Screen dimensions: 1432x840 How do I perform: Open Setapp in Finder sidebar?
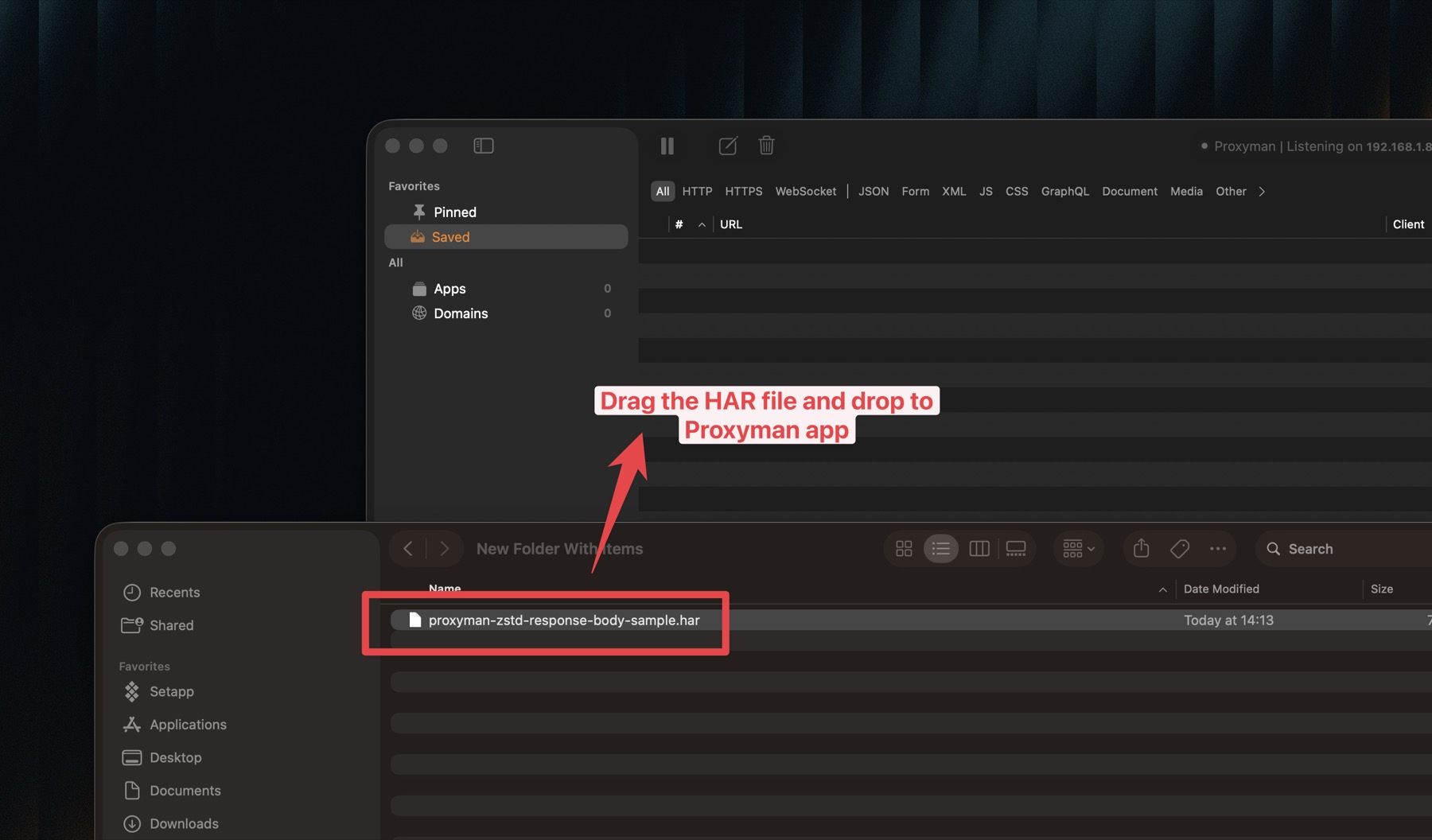tap(171, 691)
